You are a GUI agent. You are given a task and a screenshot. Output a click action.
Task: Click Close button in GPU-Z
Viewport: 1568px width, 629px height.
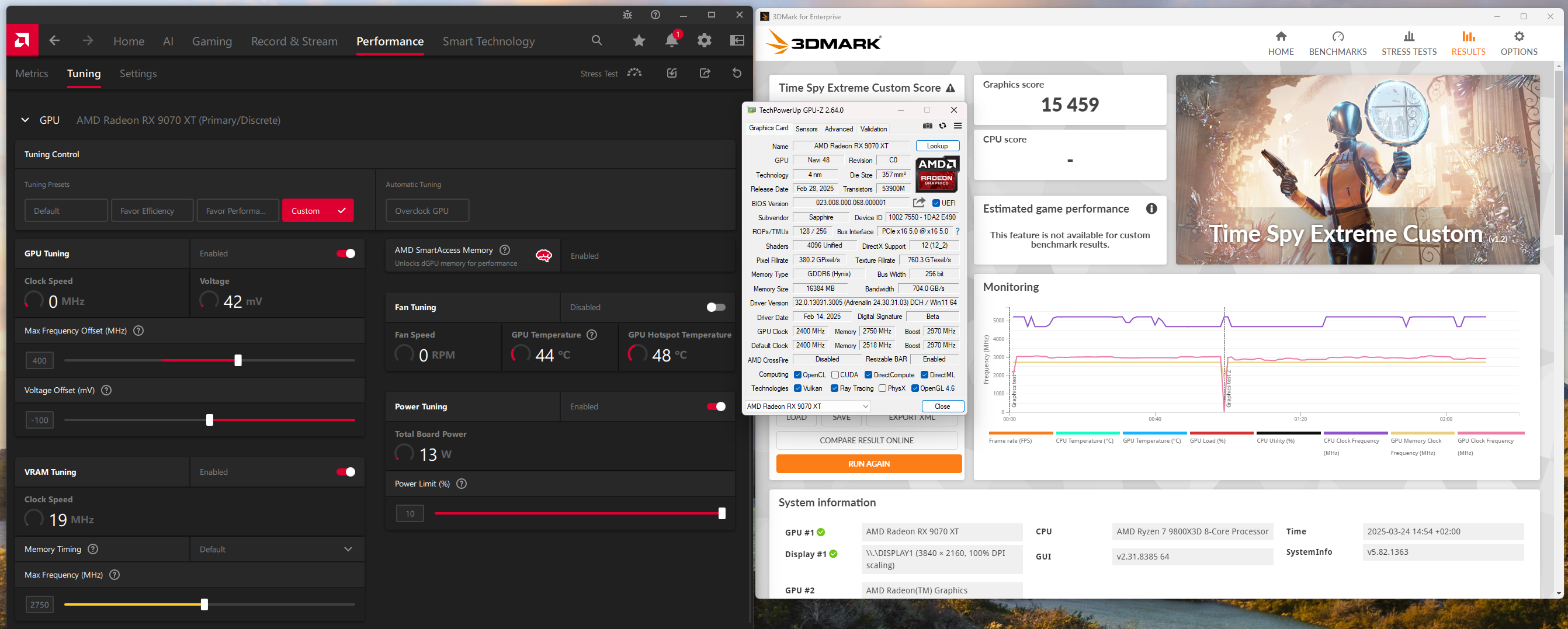click(942, 406)
